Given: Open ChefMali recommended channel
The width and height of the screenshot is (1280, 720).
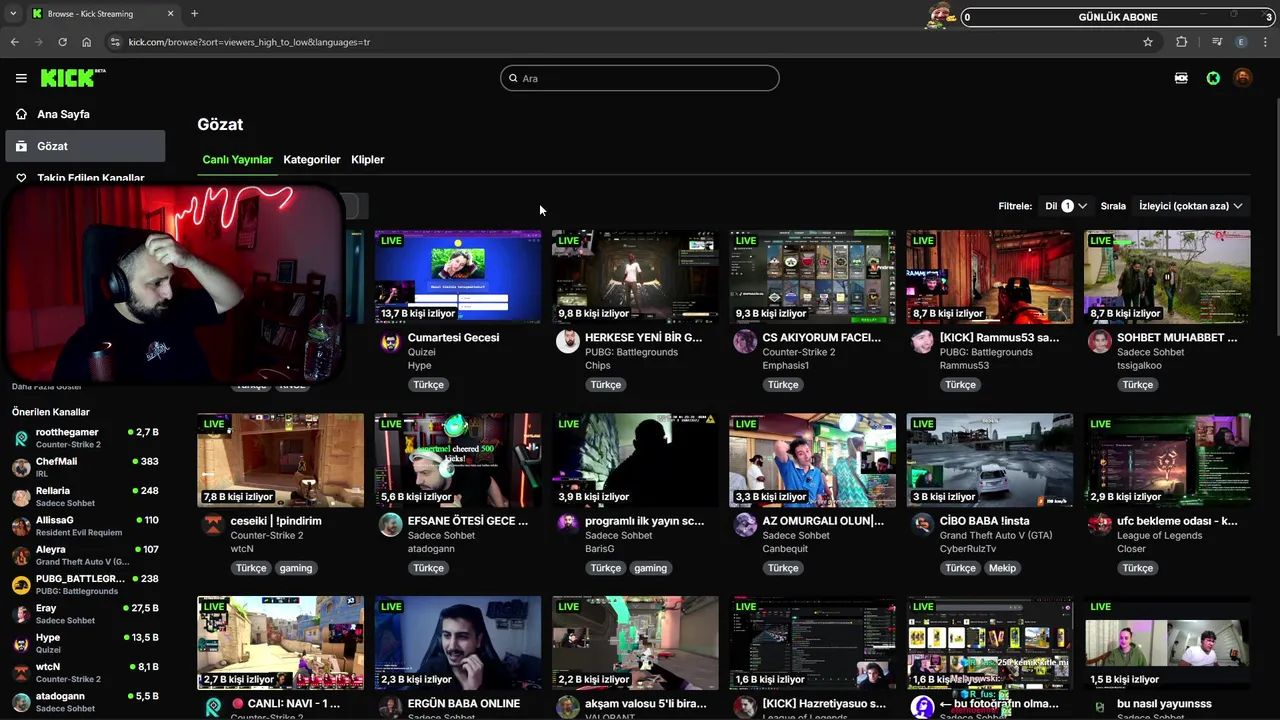Looking at the screenshot, I should (85, 467).
